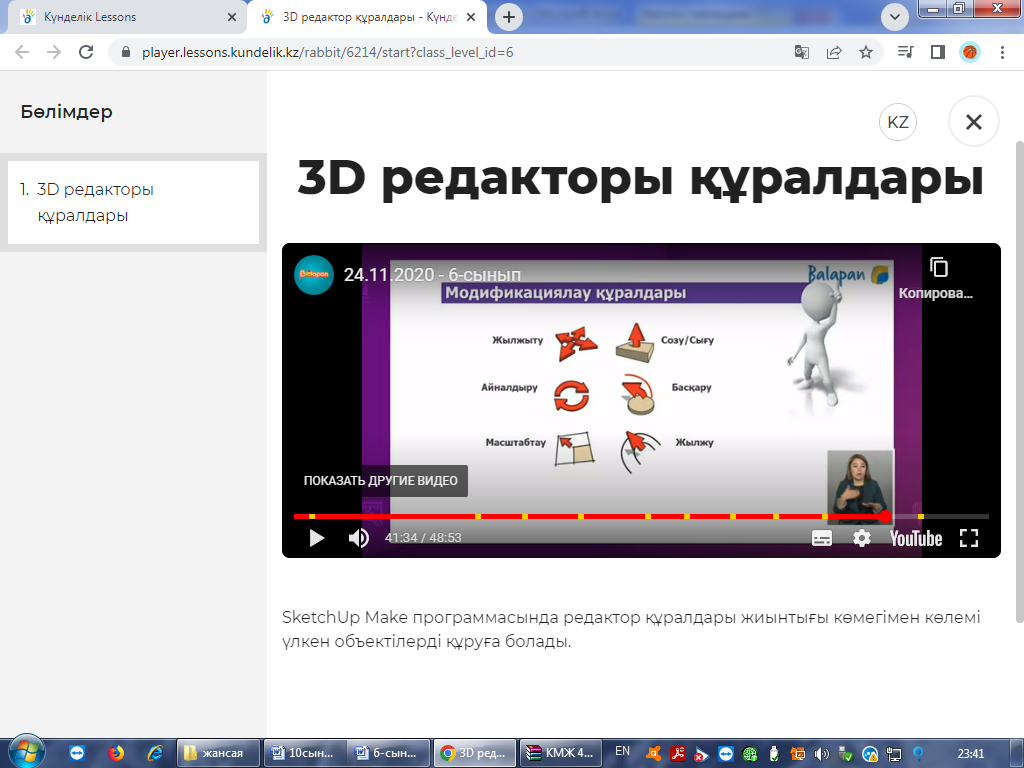The height and width of the screenshot is (768, 1024).
Task: View site information lock icon
Action: pos(126,52)
